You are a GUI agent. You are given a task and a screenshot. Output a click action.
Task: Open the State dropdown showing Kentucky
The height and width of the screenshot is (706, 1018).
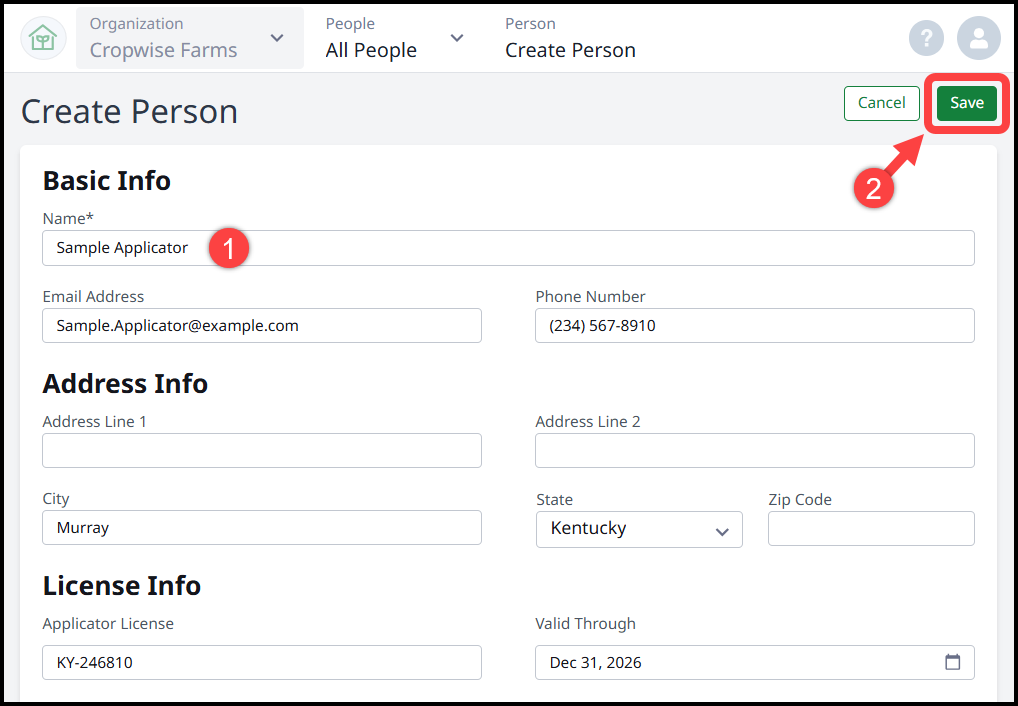(x=639, y=528)
